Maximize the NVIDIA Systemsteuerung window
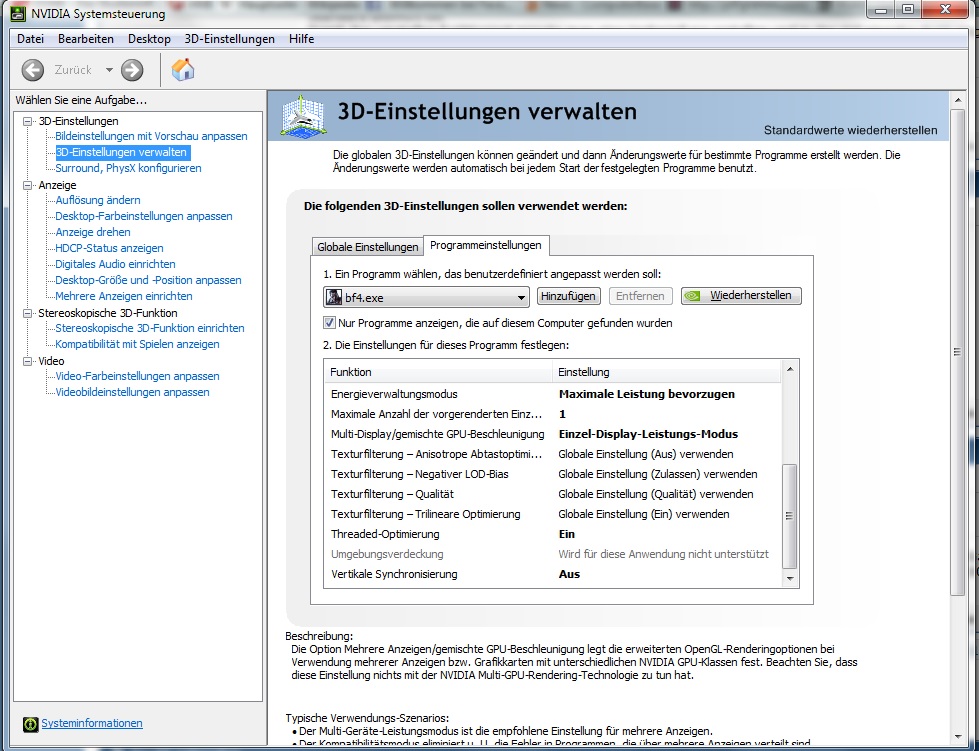 [908, 9]
